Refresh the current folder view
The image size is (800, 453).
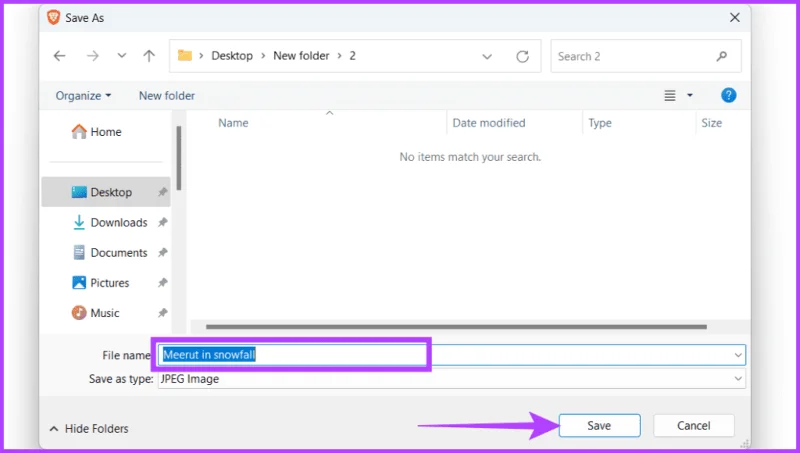pyautogui.click(x=522, y=56)
